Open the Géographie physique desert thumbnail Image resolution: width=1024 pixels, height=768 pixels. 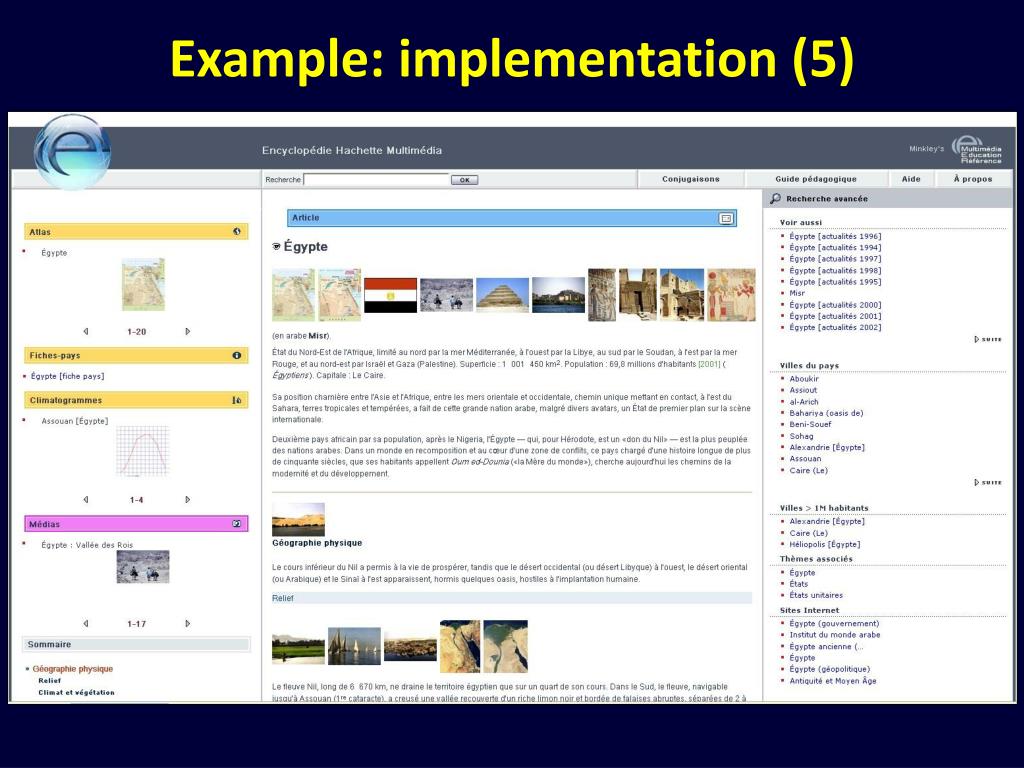298,519
